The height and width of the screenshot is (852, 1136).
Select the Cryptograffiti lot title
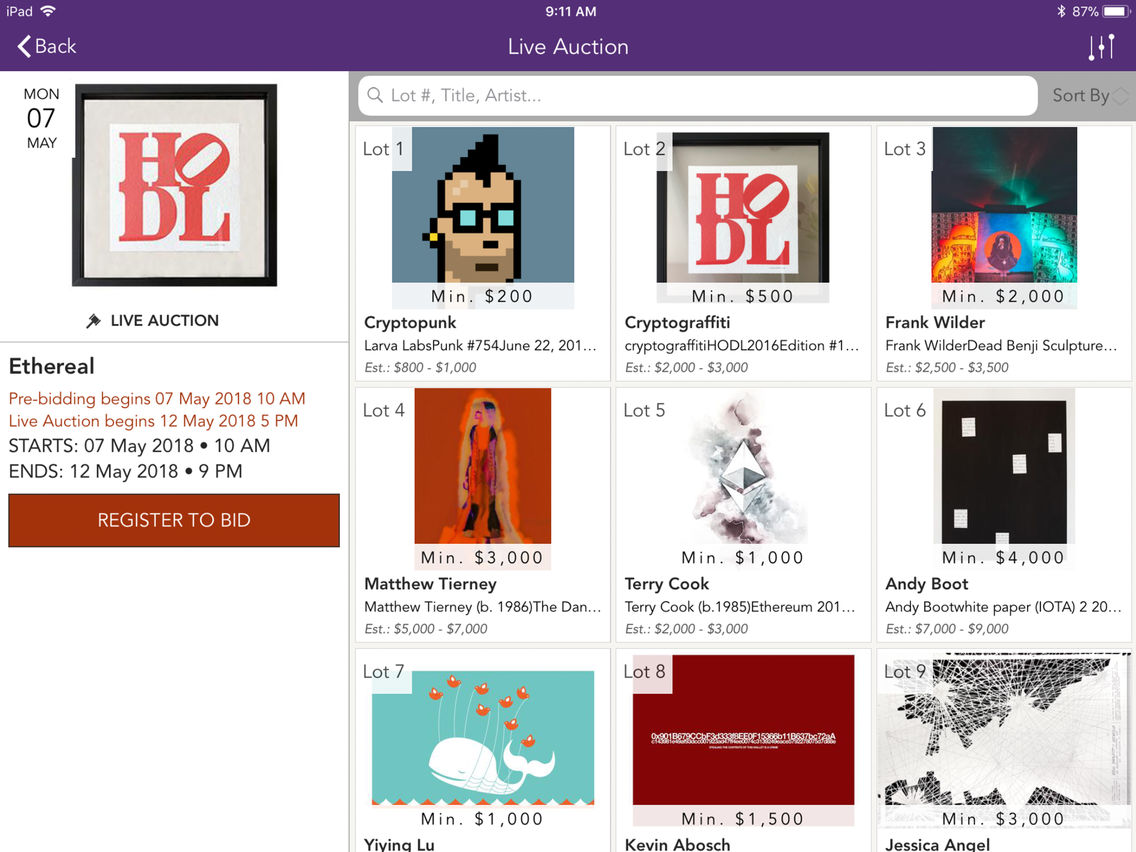pos(677,322)
